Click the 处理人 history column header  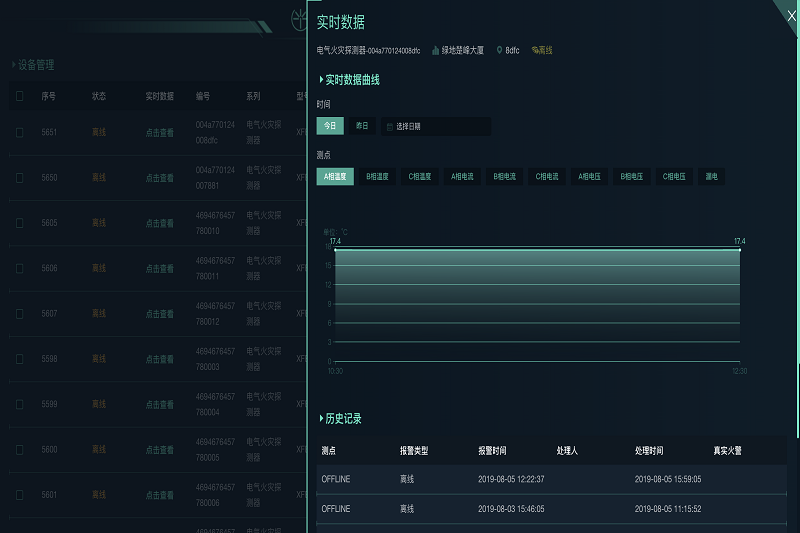tap(567, 450)
